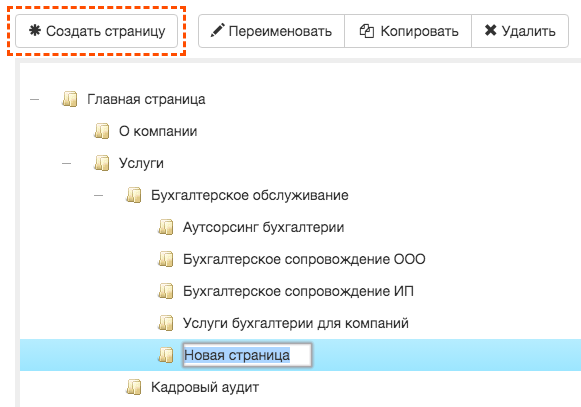Image resolution: width=581 pixels, height=407 pixels.
Task: Click the Кадровый аудит folder icon
Action: 133,387
